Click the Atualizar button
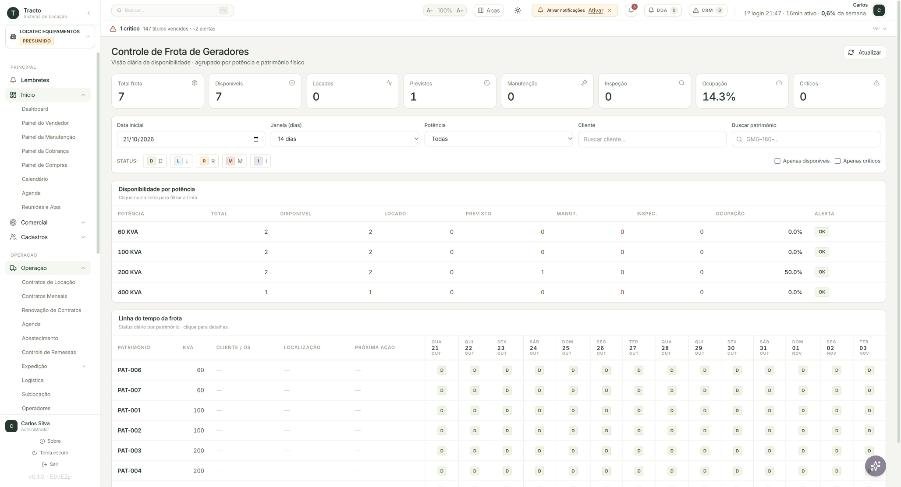 point(864,52)
